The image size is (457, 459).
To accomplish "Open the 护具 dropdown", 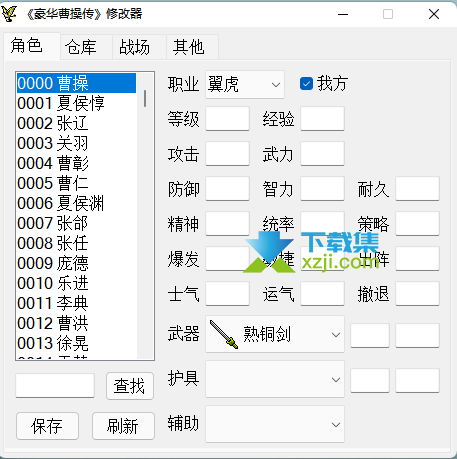I will pyautogui.click(x=275, y=379).
